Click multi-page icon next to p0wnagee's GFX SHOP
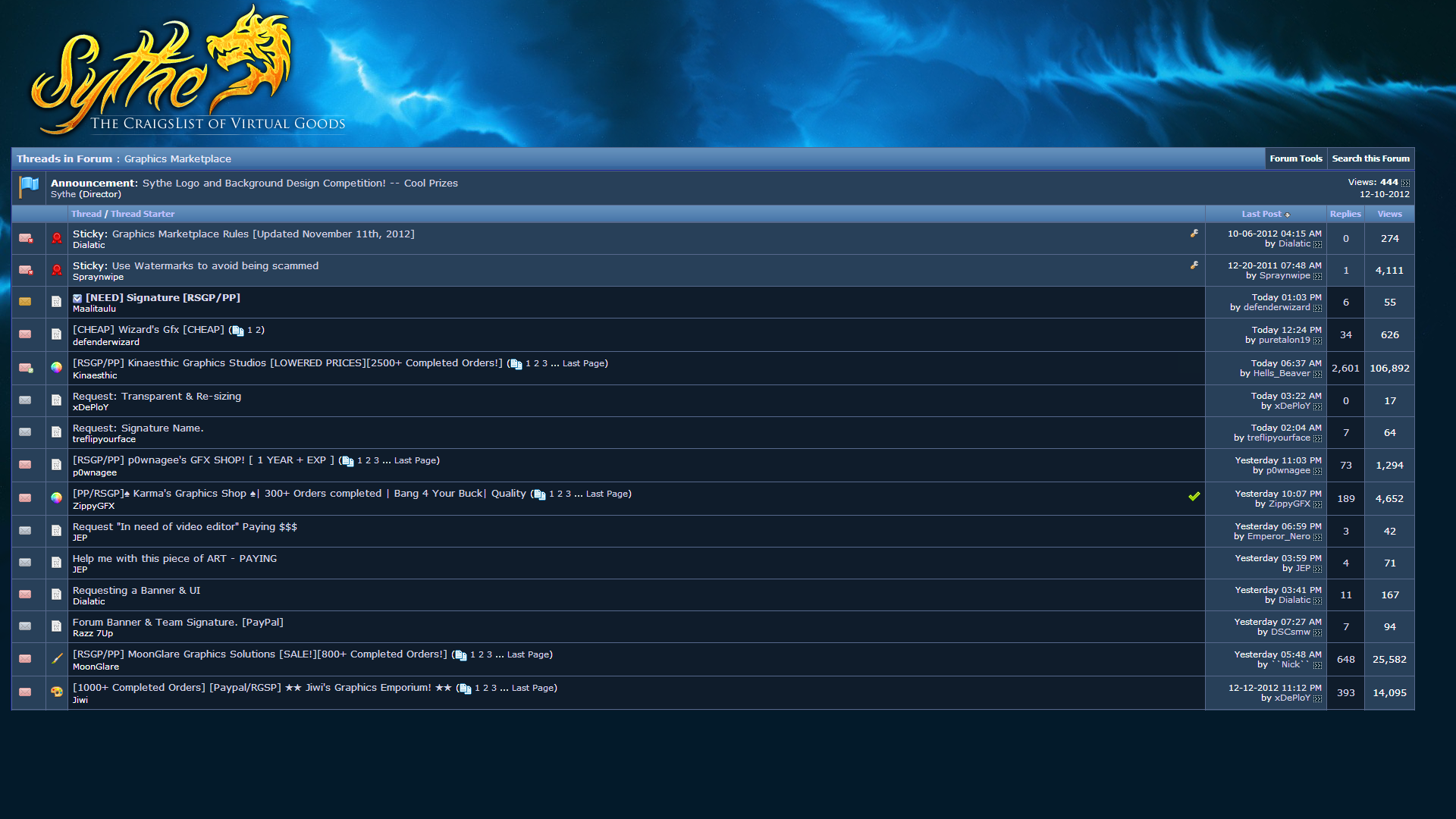The width and height of the screenshot is (1456, 819). point(348,461)
